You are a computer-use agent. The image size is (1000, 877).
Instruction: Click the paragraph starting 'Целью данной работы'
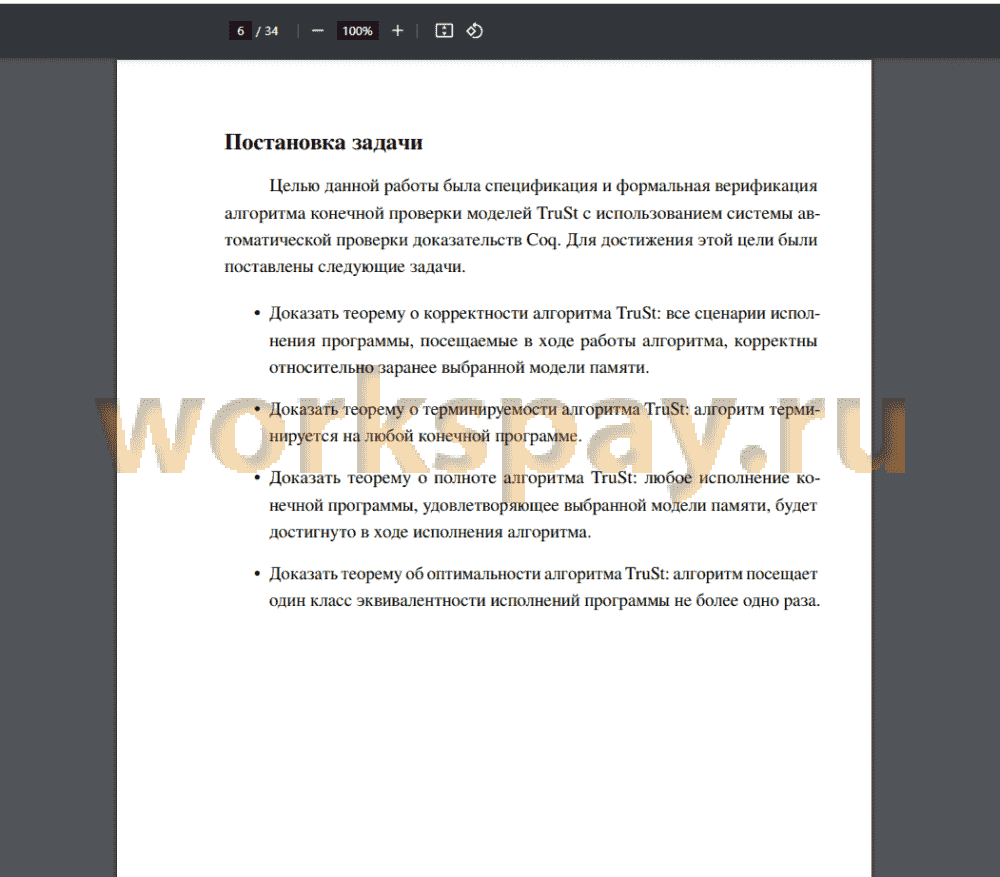point(522,226)
